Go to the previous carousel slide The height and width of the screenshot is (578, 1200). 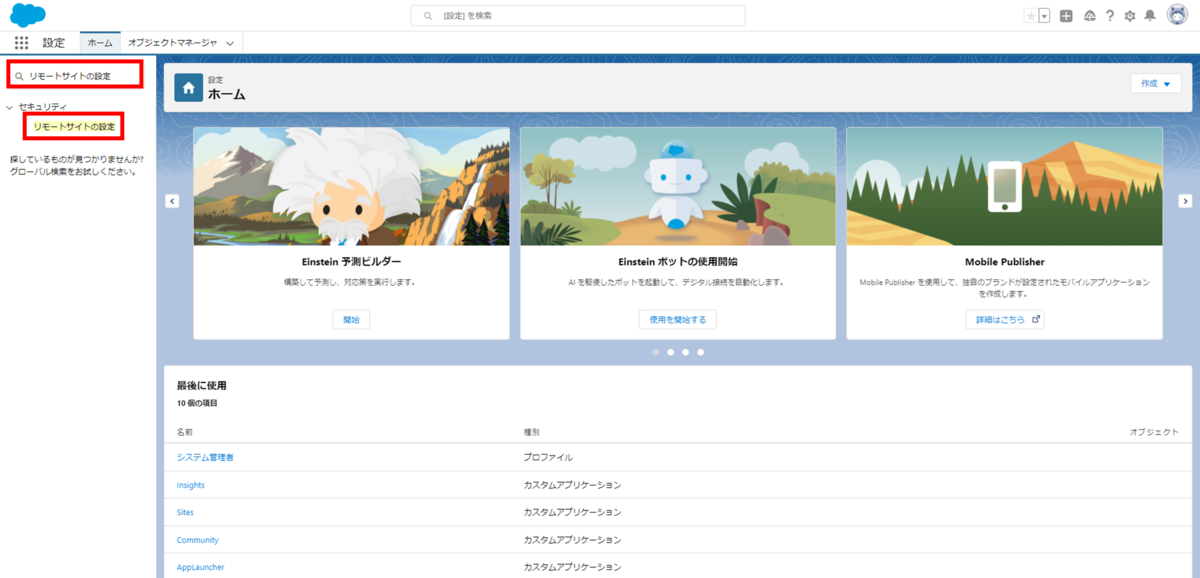pos(172,201)
